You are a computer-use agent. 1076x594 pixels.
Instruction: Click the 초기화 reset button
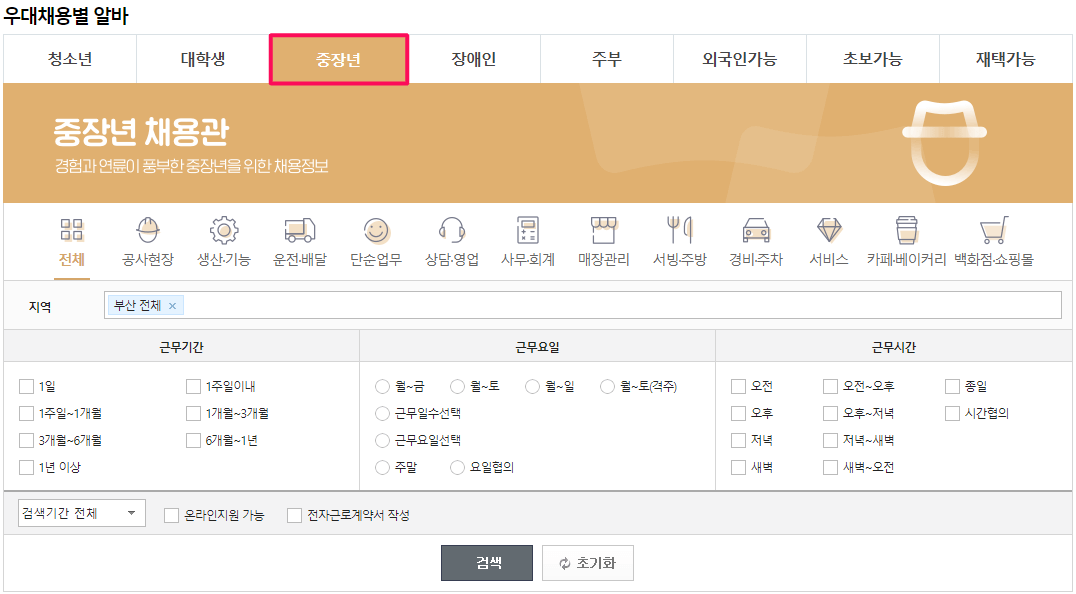click(587, 562)
